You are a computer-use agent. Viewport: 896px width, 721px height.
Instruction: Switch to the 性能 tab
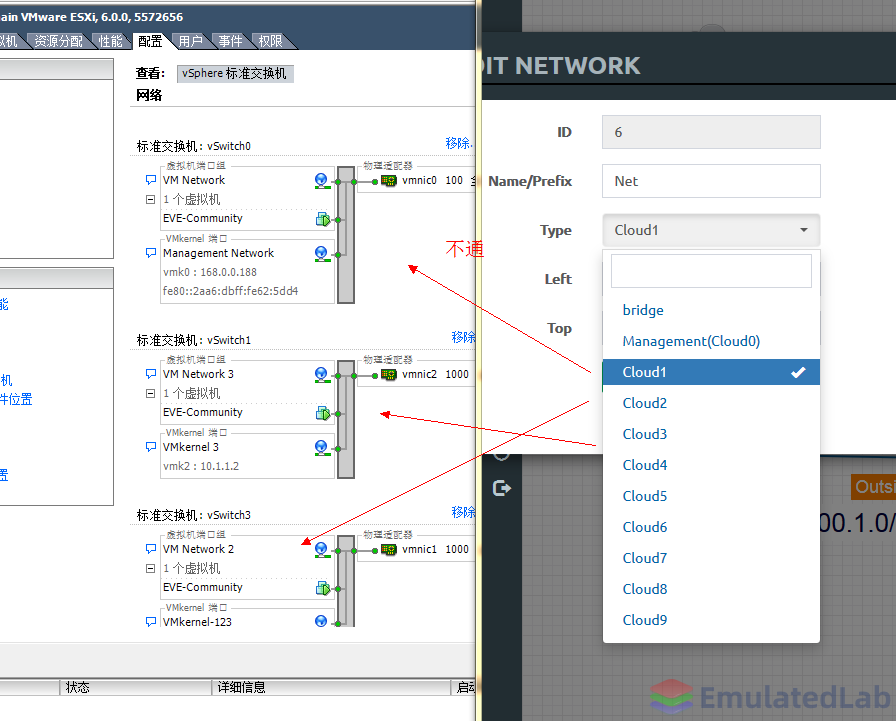point(110,41)
